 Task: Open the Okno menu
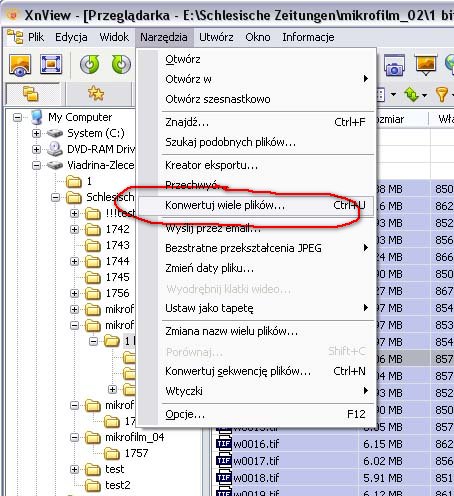(x=258, y=37)
